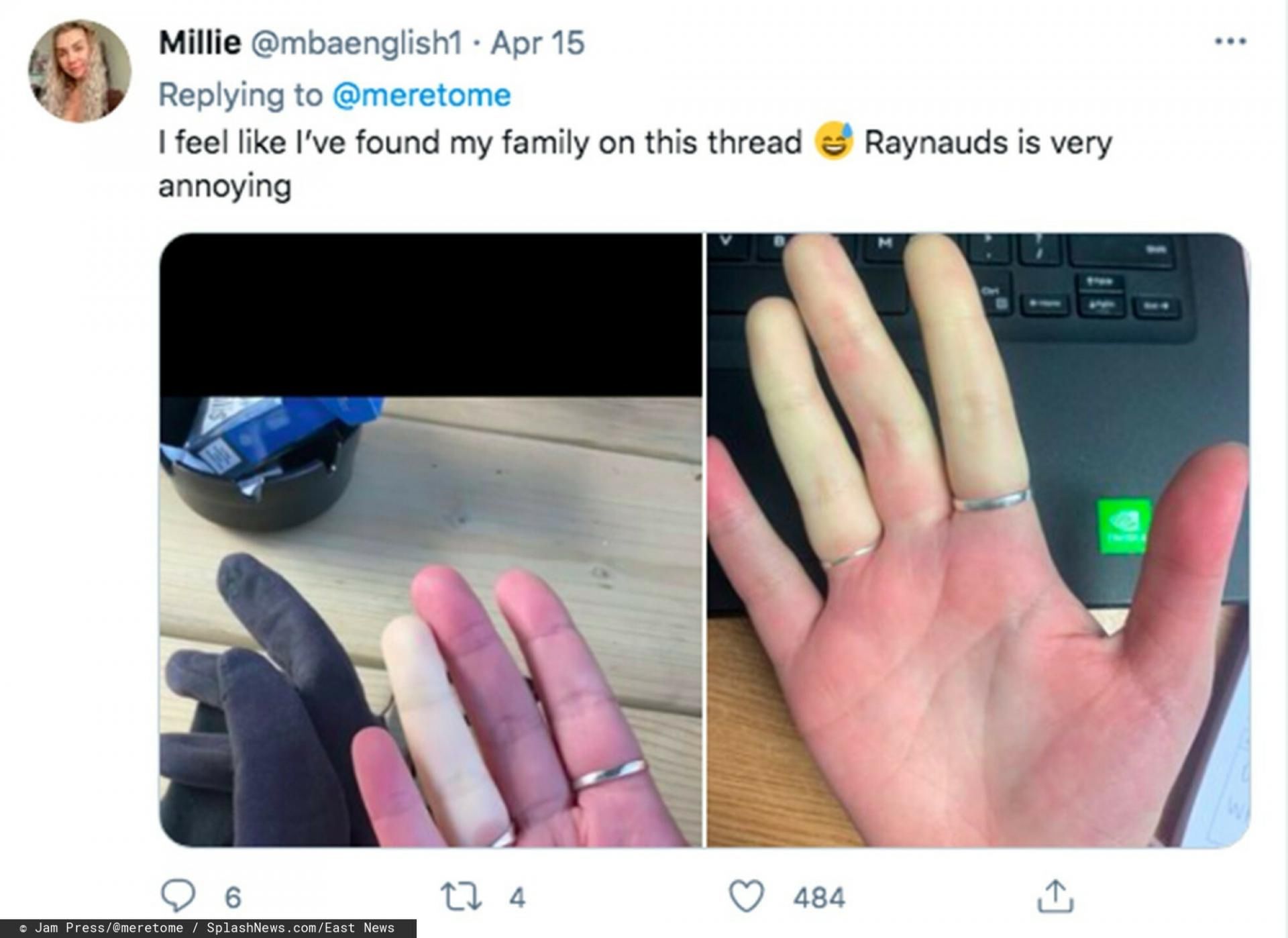Open the @mbaenglish1 handle link
The width and height of the screenshot is (1288, 938).
(356, 43)
